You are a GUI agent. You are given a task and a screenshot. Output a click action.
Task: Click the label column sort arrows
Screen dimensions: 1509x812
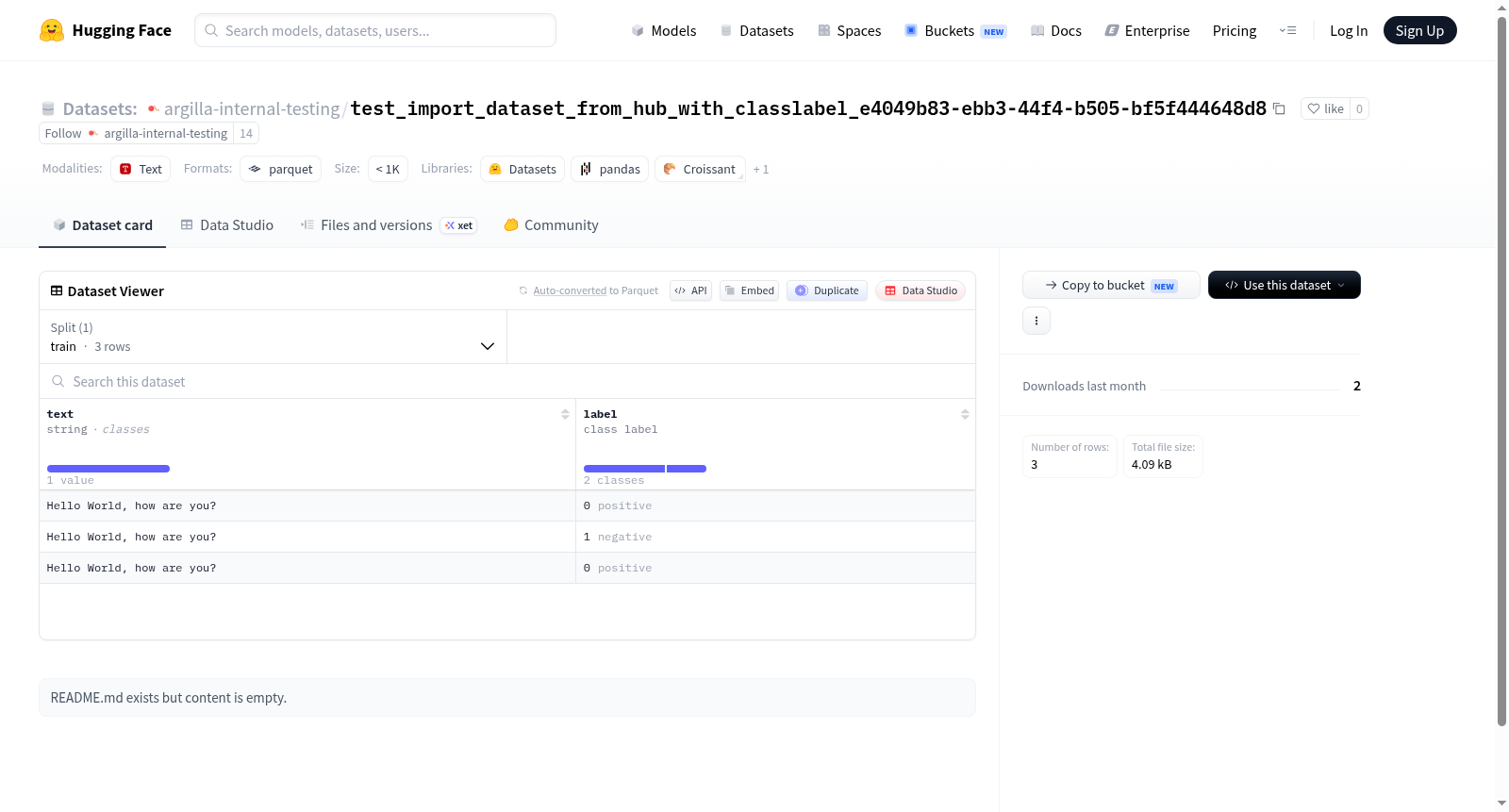tap(965, 414)
